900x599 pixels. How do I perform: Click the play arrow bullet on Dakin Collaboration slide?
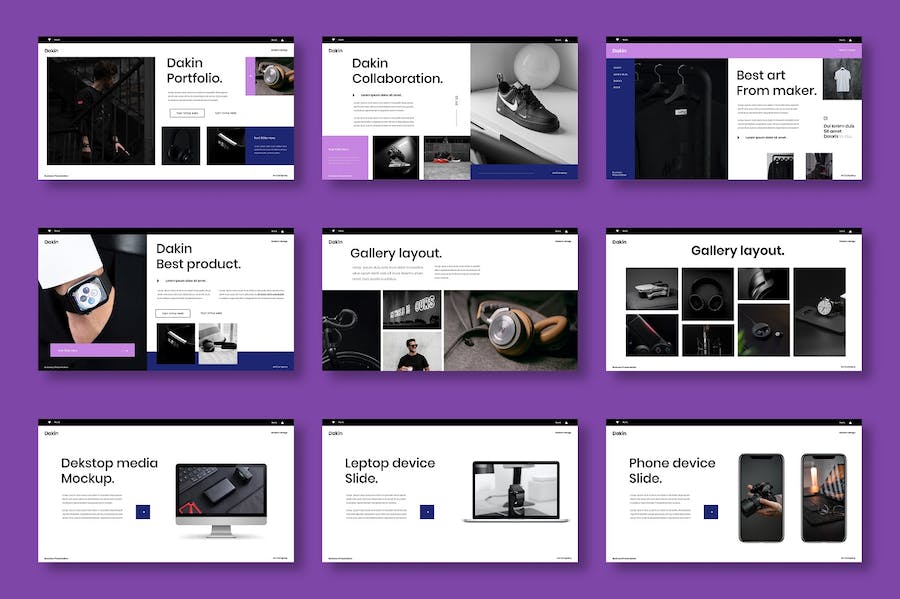(x=353, y=96)
